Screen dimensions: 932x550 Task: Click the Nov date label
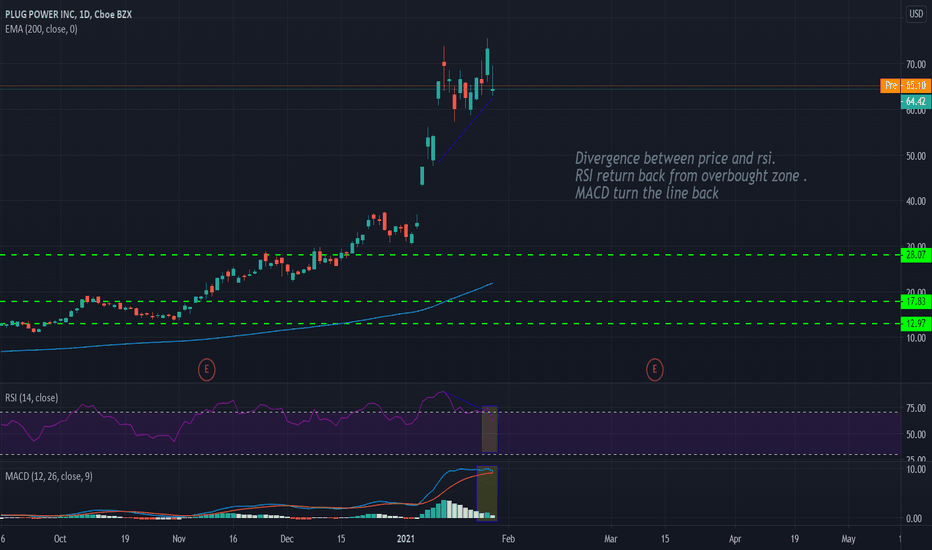(179, 539)
